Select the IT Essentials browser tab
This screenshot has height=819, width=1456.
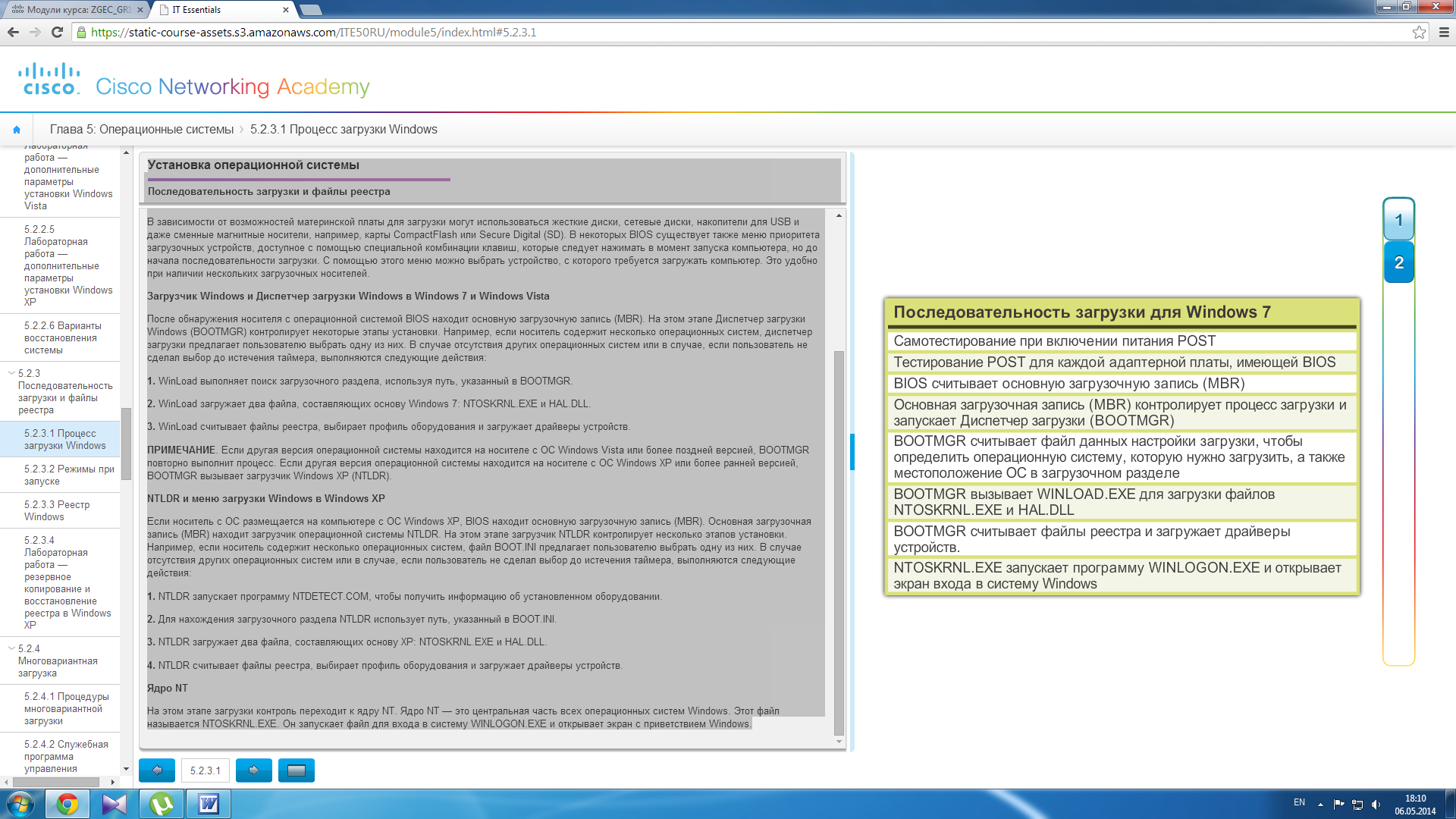click(220, 10)
